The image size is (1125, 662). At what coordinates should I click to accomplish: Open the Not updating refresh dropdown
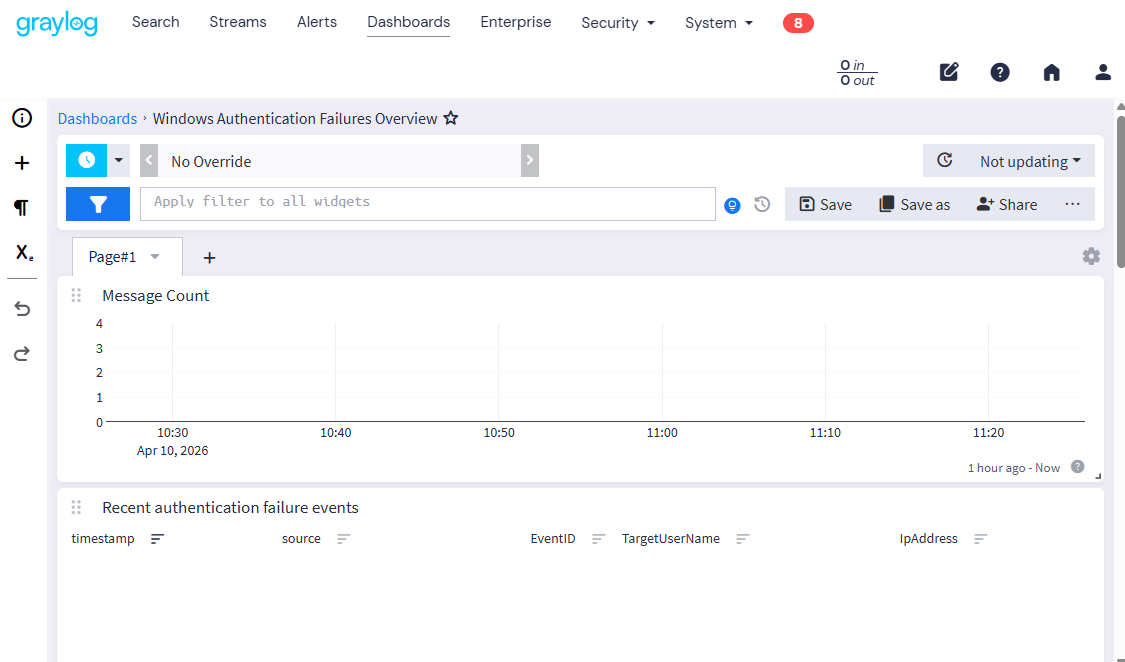1030,161
